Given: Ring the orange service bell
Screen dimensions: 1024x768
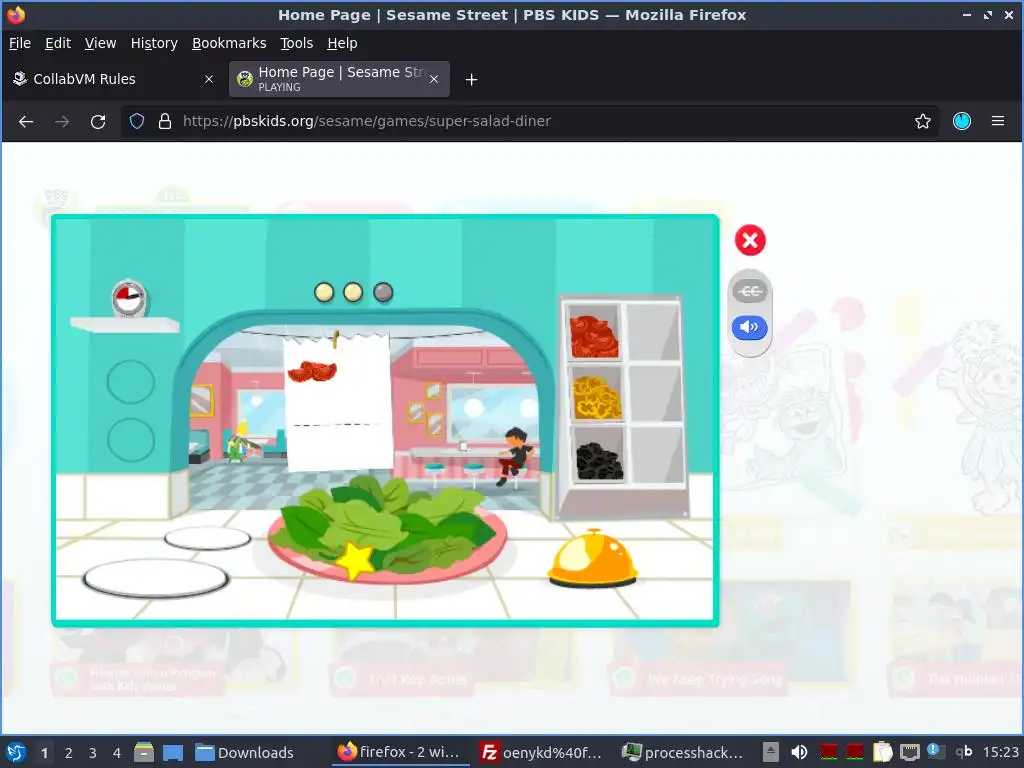Looking at the screenshot, I should [592, 558].
